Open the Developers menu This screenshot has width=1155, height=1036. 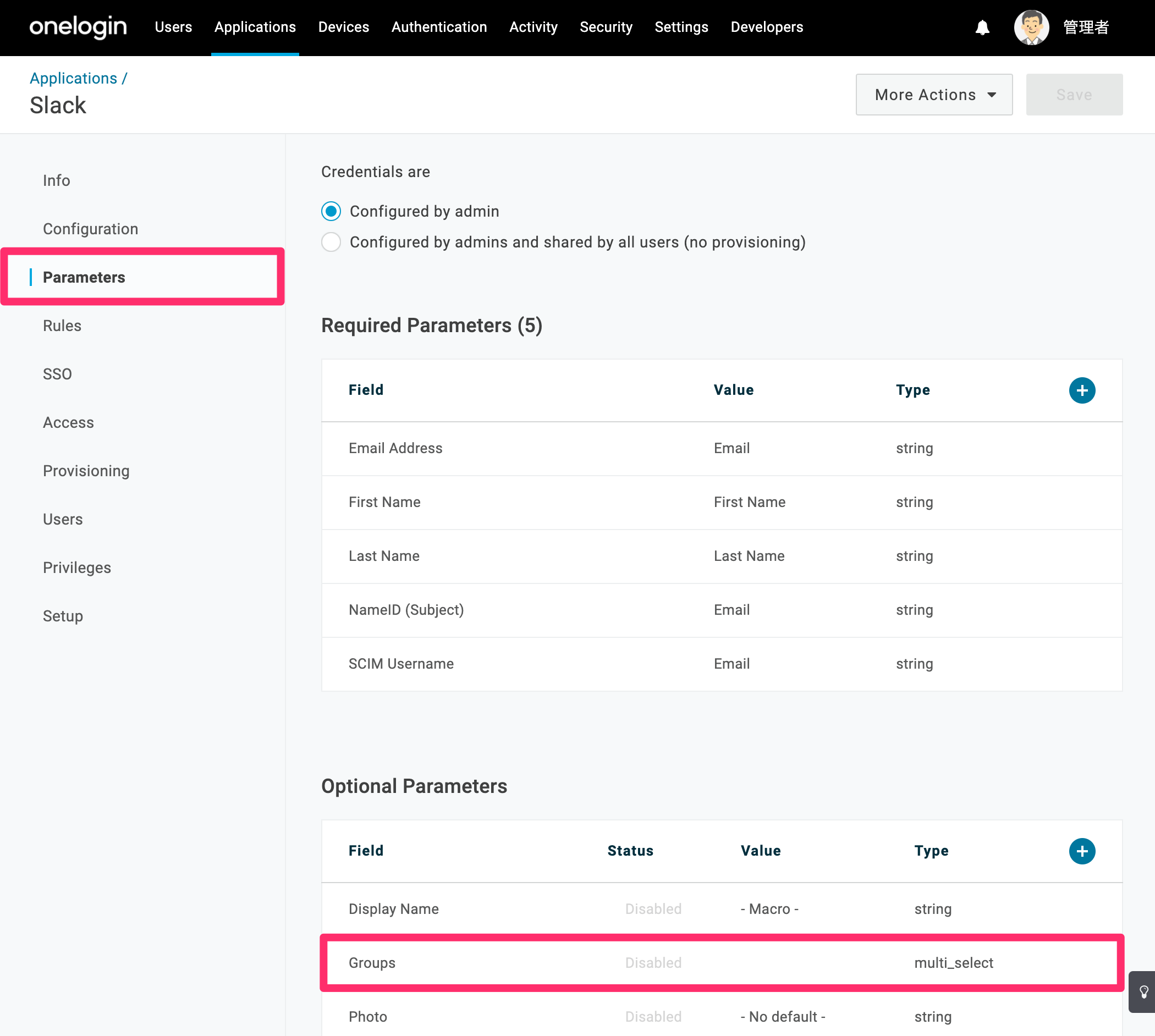766,27
